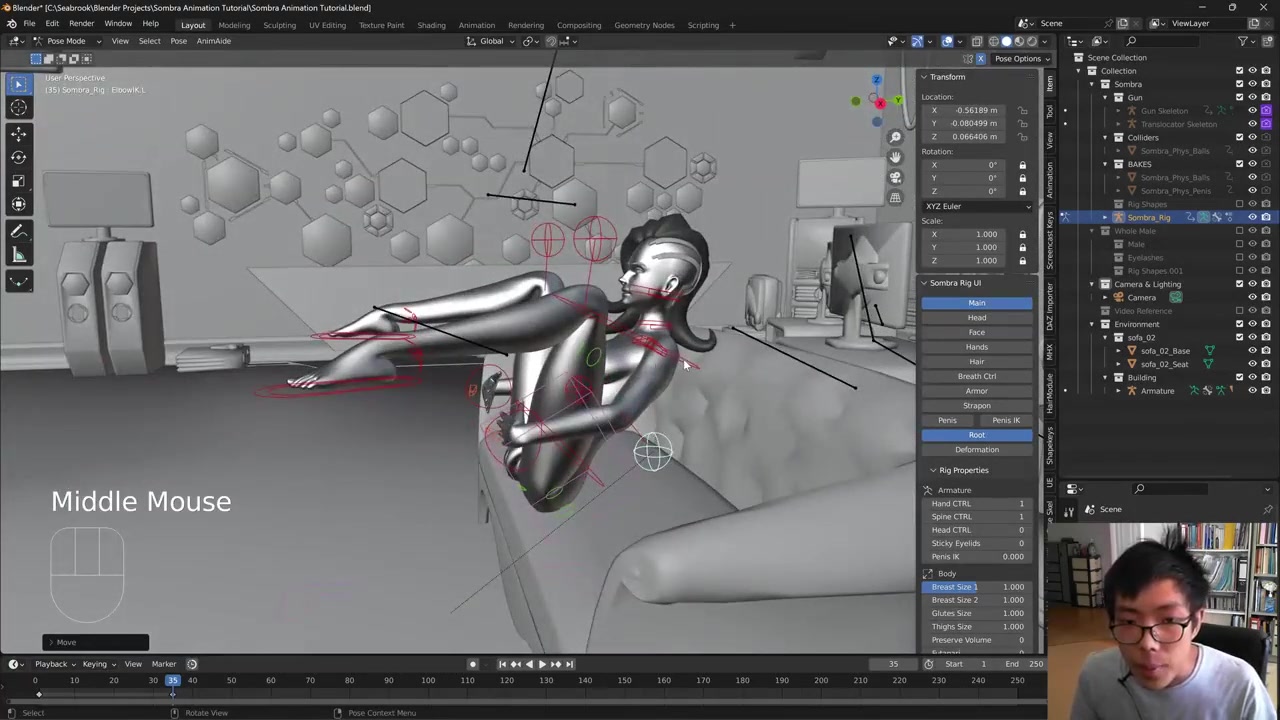Switch to orthographic view with the grid icon
This screenshot has width=1280, height=720.
coord(895,197)
